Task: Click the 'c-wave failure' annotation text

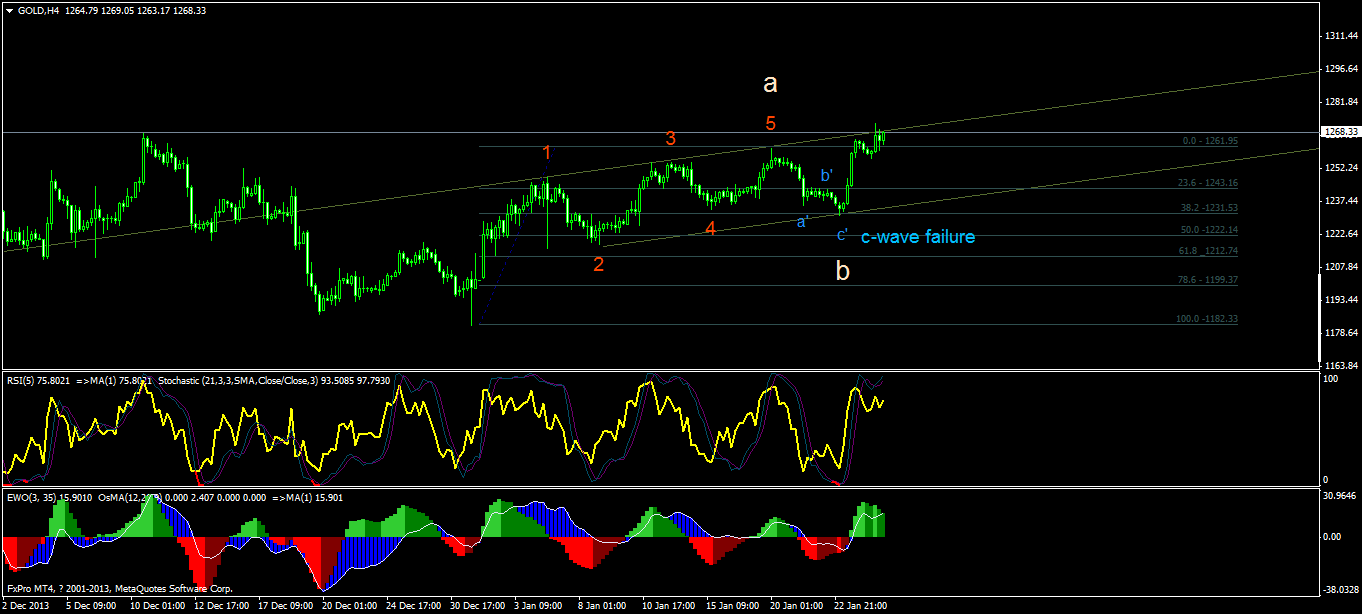Action: click(918, 237)
